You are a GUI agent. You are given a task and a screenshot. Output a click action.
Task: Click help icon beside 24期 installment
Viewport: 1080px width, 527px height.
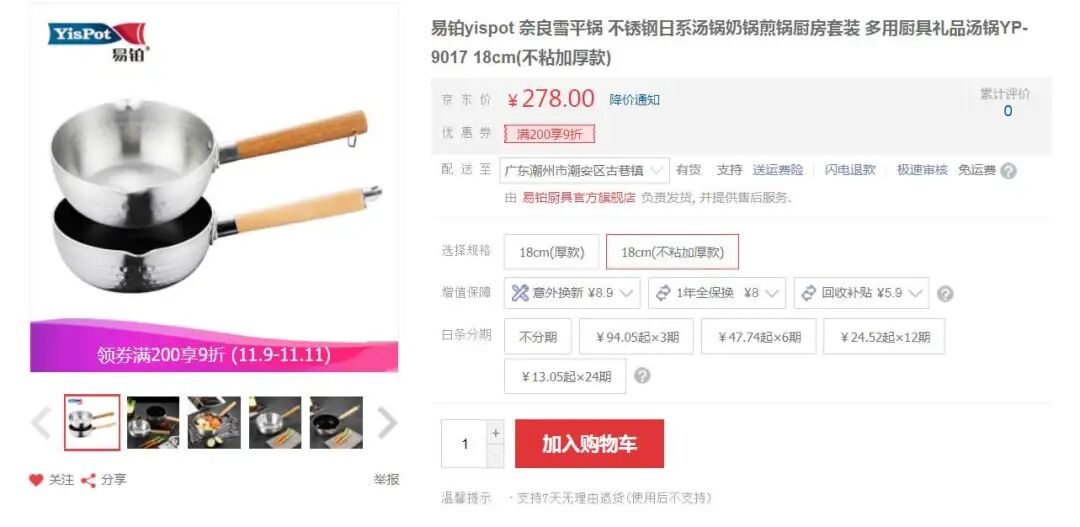642,376
